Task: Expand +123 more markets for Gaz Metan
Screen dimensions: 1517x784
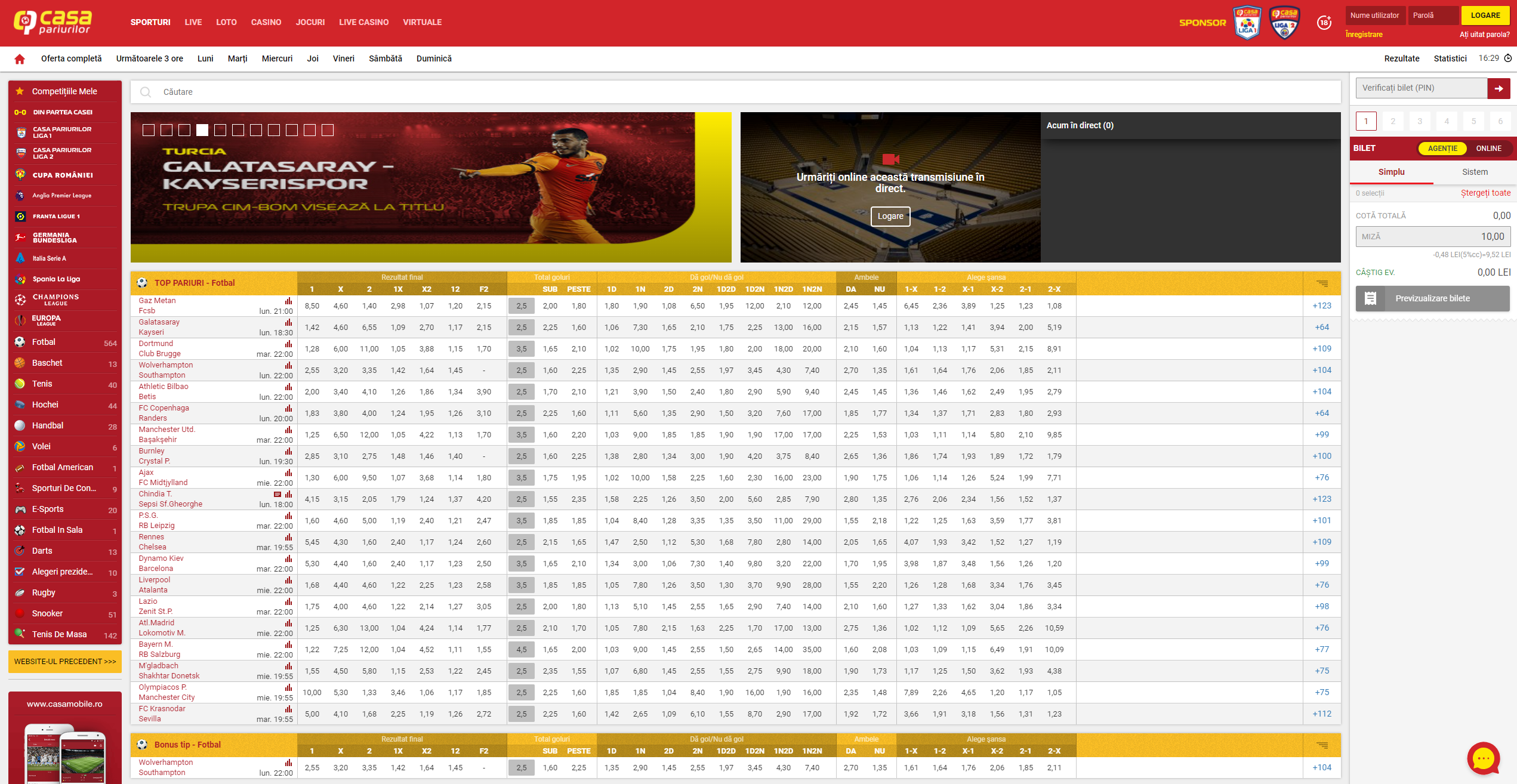Action: point(1321,305)
